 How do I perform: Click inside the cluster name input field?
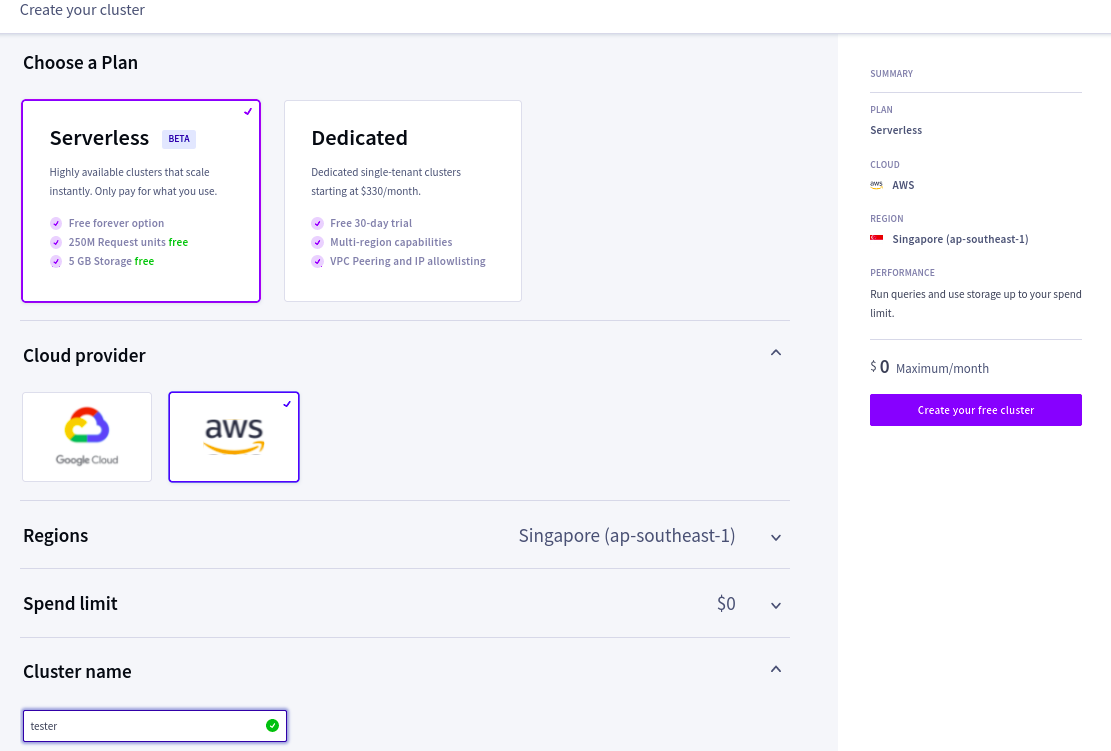point(150,725)
